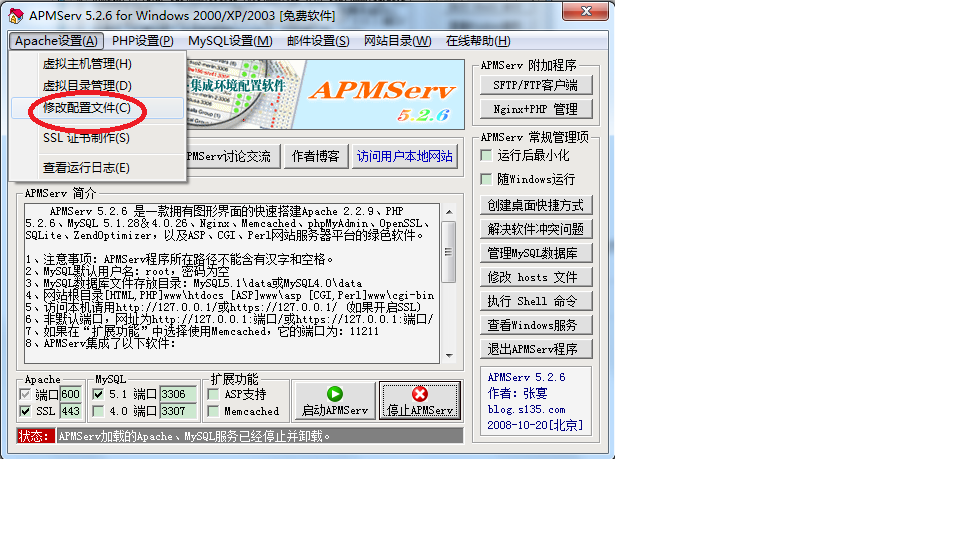Toggle the Apache 端口 checkbox
Image resolution: width=960 pixels, height=540 pixels.
[25, 394]
